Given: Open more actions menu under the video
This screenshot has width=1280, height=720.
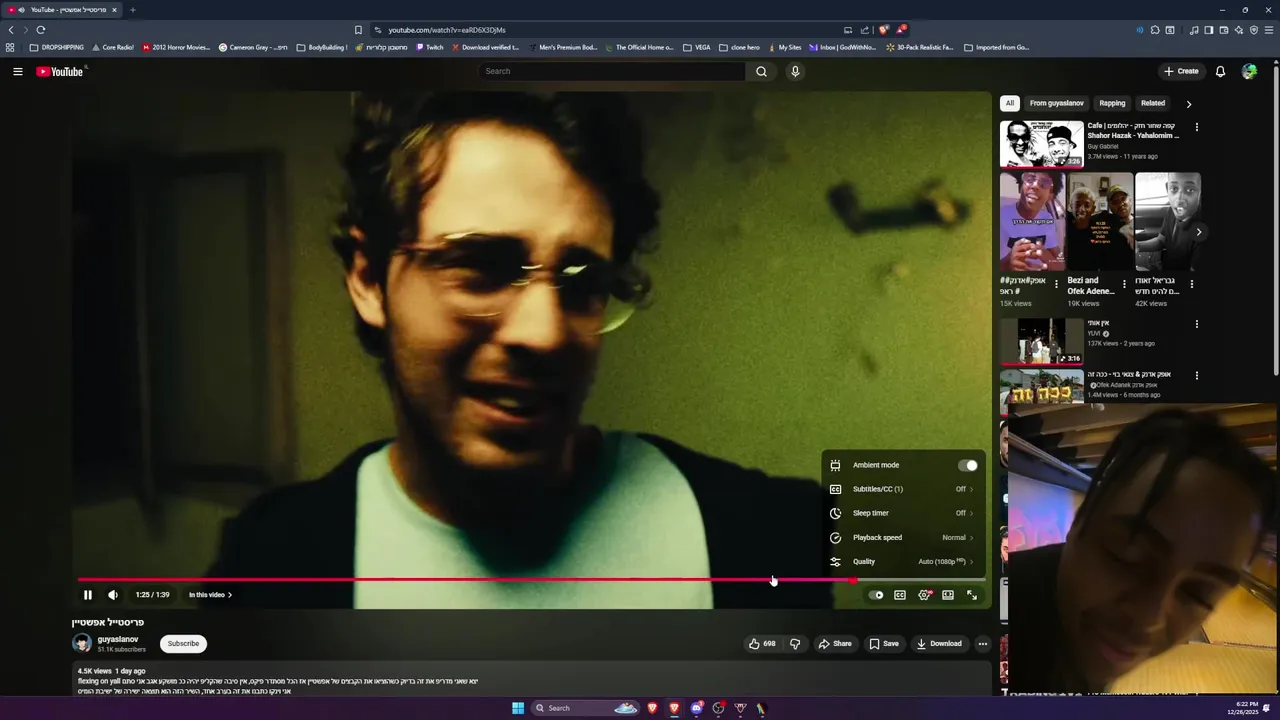Looking at the screenshot, I should [983, 644].
